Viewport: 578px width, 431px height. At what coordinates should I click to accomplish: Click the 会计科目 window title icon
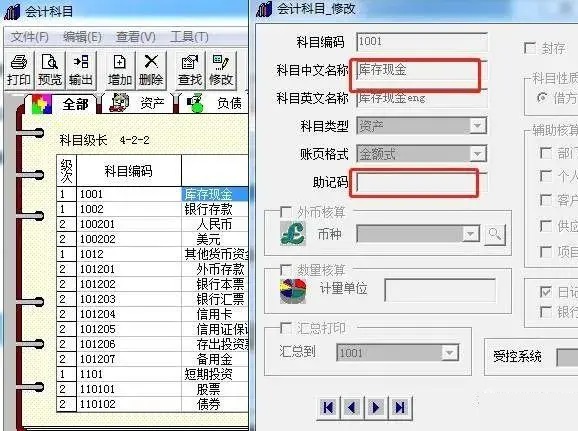pos(13,11)
